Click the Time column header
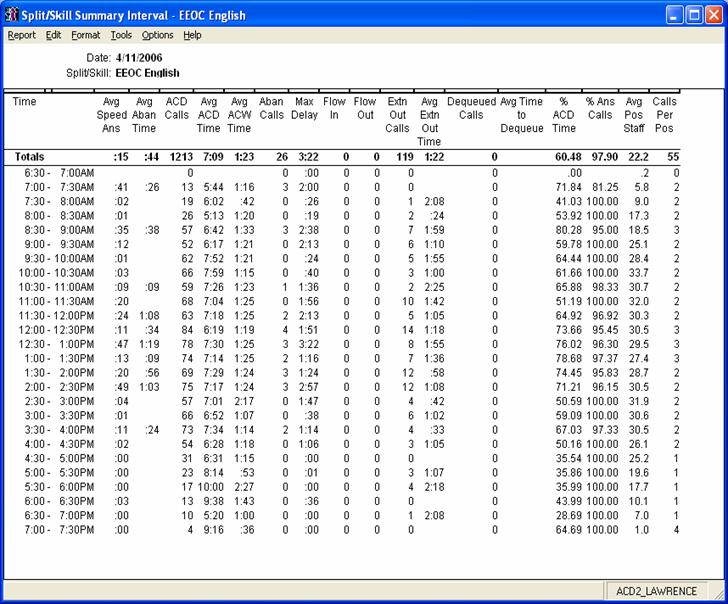 24,102
